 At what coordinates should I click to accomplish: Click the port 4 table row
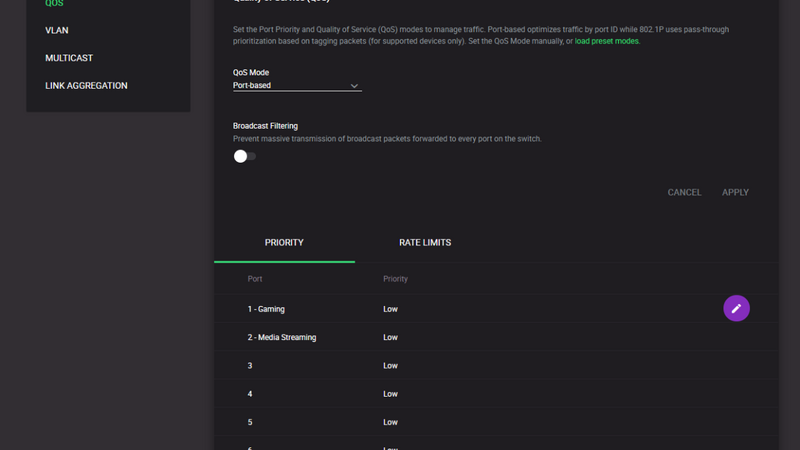click(x=250, y=394)
